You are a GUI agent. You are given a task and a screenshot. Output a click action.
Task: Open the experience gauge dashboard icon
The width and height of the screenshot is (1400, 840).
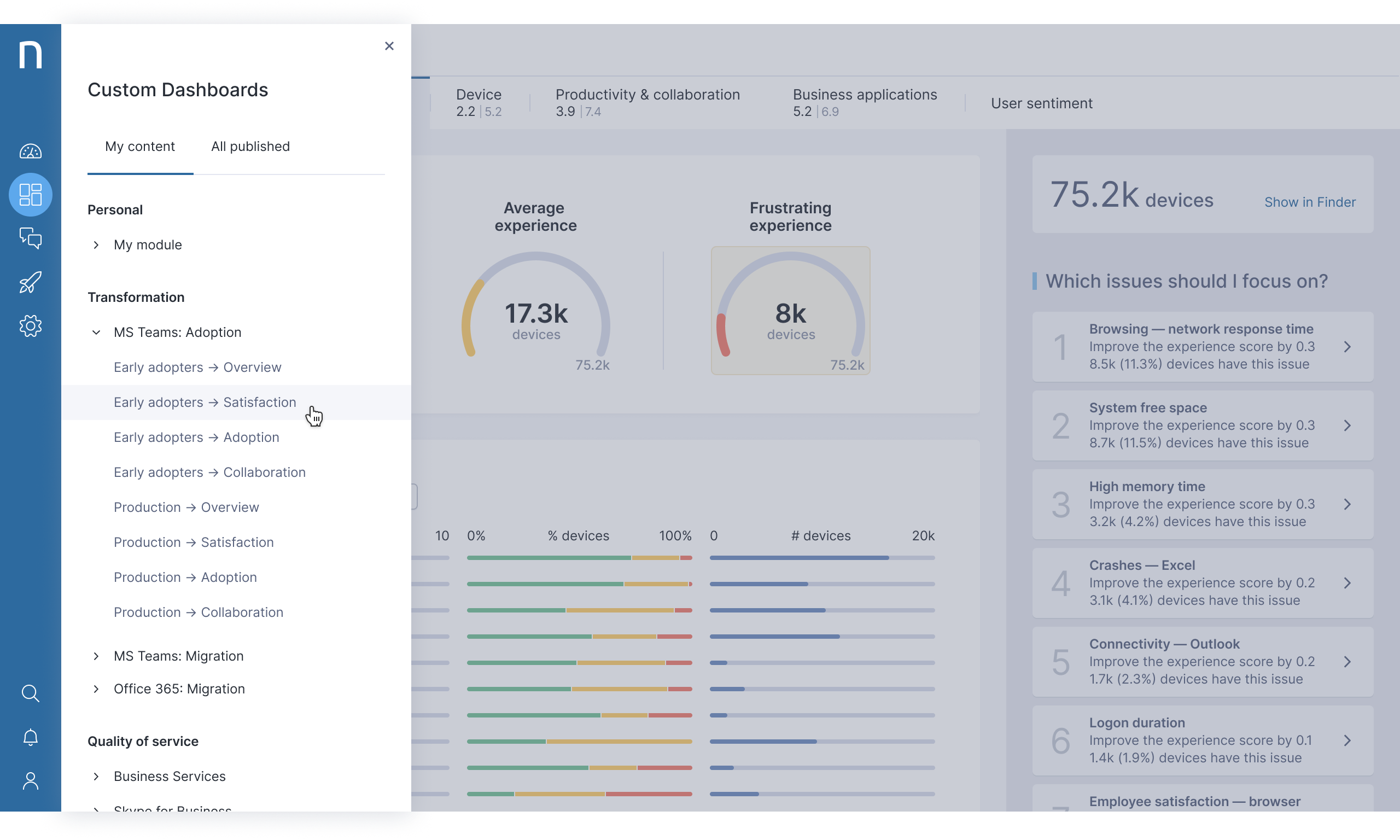pos(31,151)
